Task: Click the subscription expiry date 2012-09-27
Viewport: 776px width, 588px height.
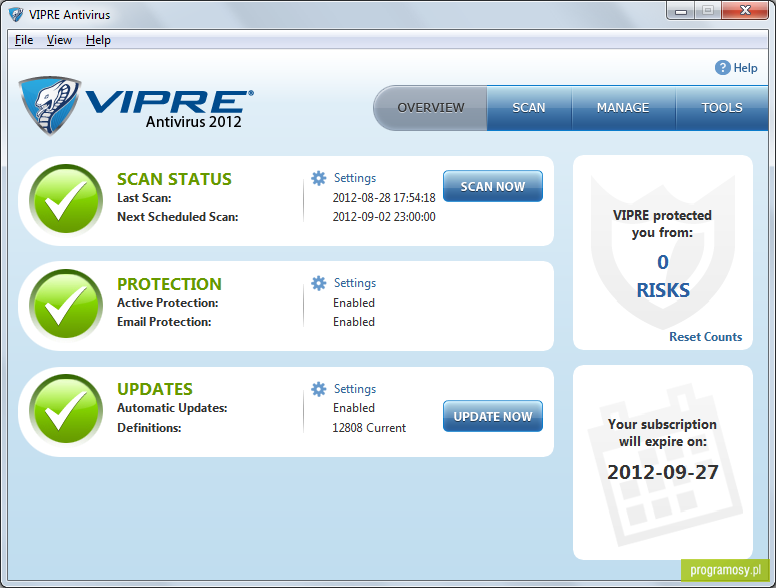Action: coord(663,472)
